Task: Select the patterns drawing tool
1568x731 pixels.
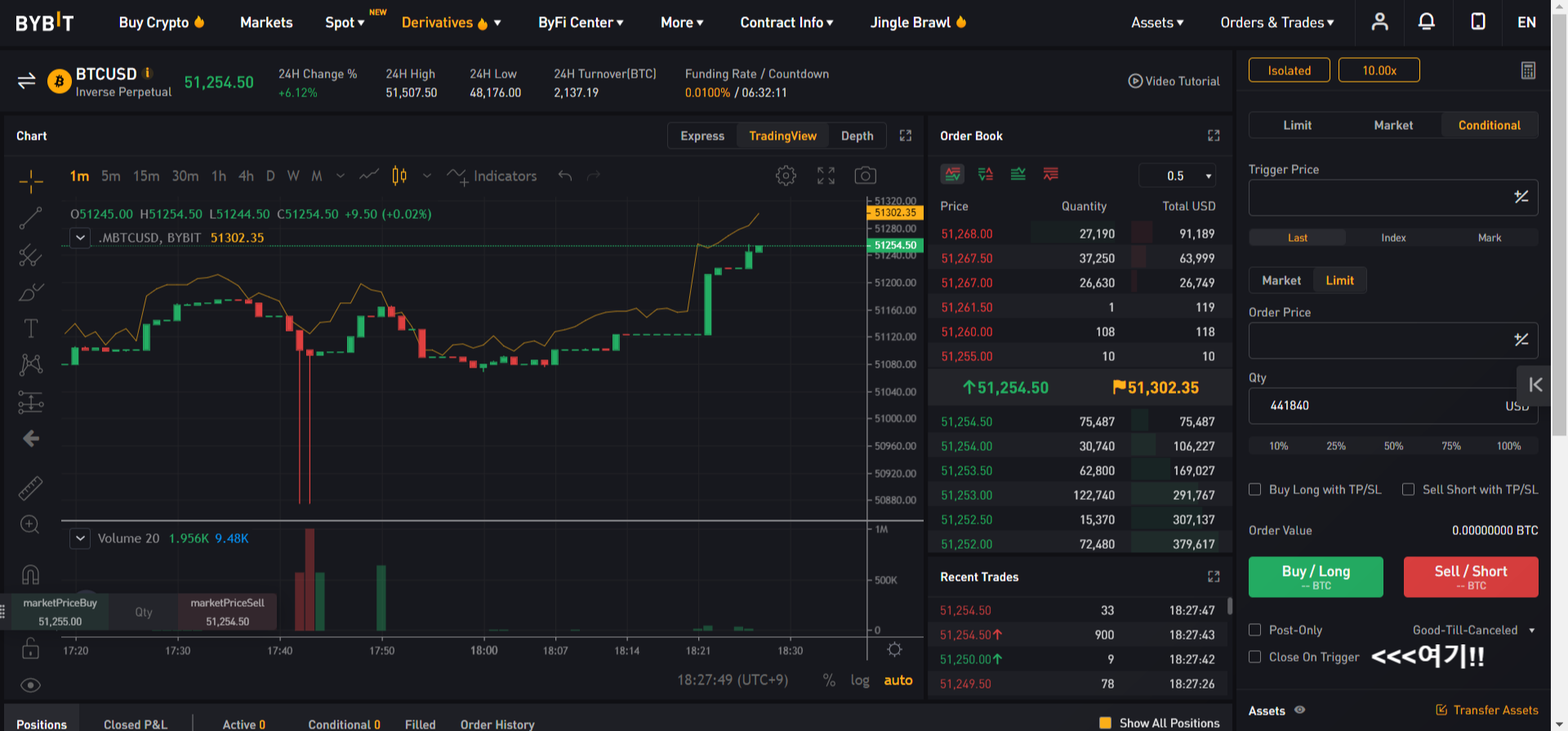Action: 31,364
